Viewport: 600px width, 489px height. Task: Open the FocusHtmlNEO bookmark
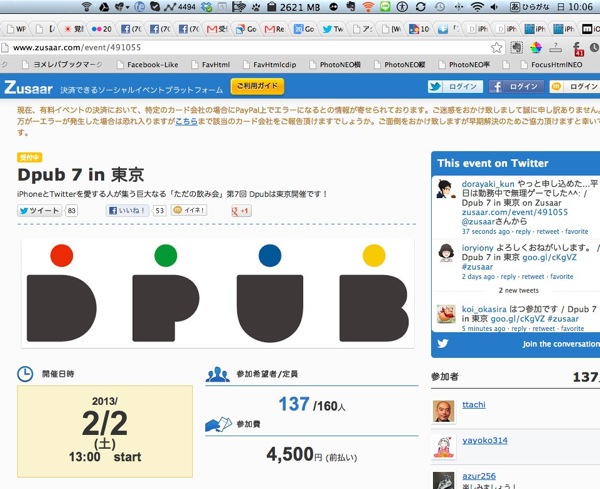click(552, 65)
